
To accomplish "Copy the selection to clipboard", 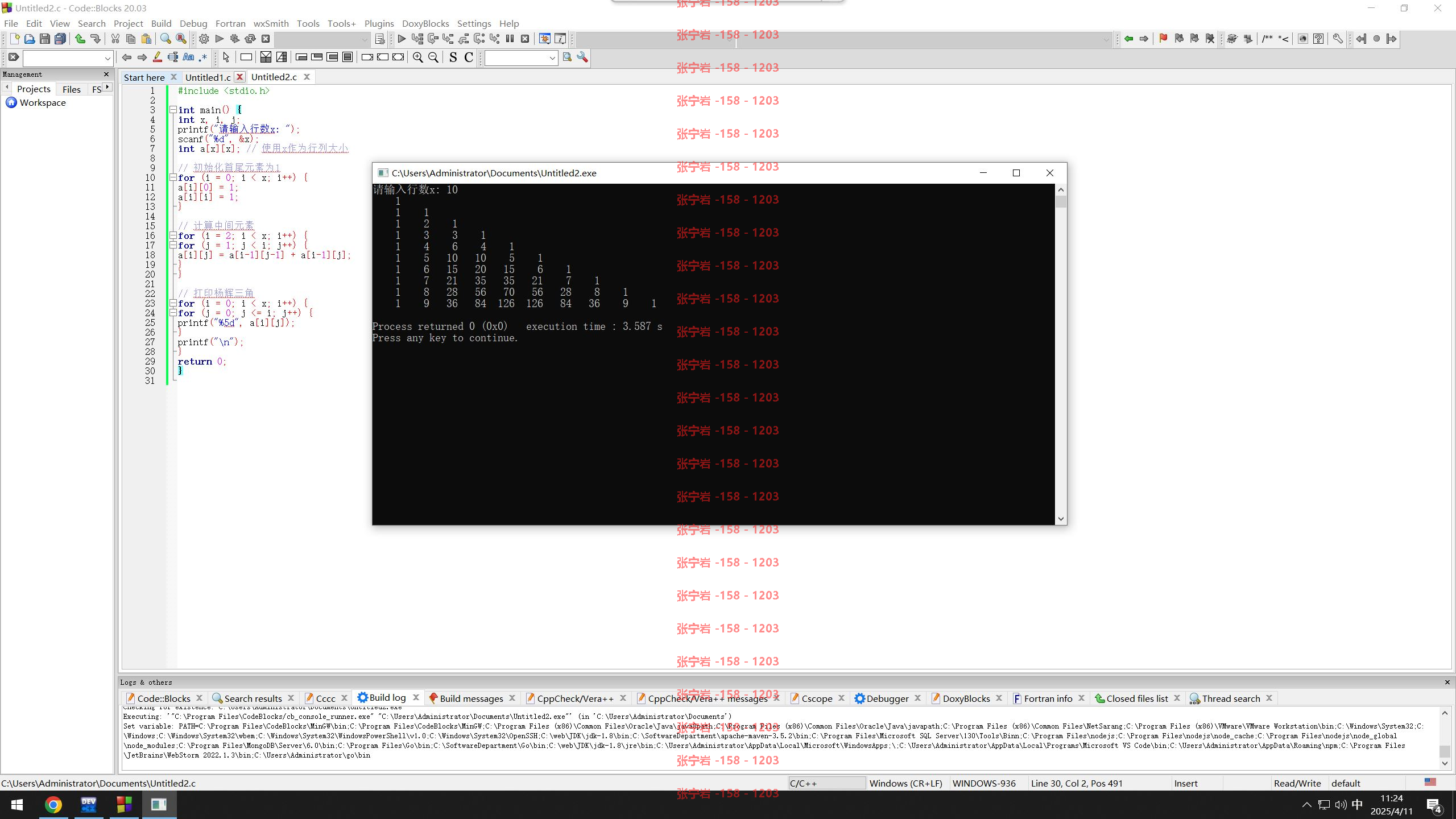I will 131,39.
